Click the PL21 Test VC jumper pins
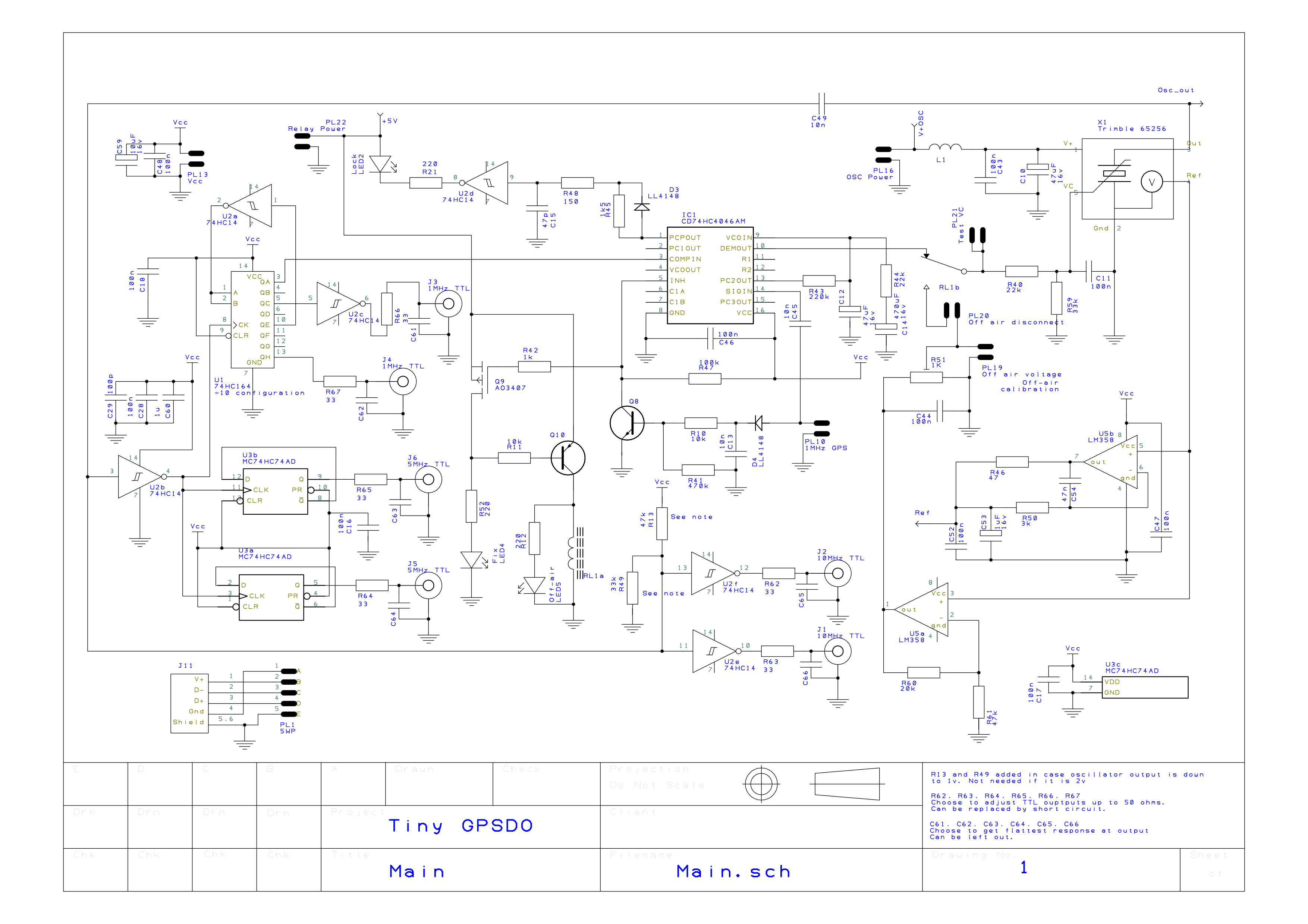 tap(978, 235)
